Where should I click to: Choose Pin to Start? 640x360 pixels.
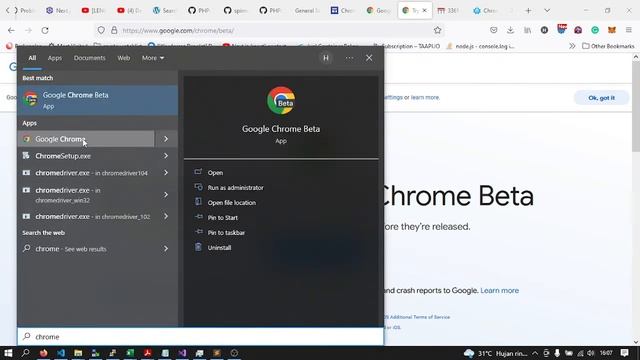coord(222,218)
